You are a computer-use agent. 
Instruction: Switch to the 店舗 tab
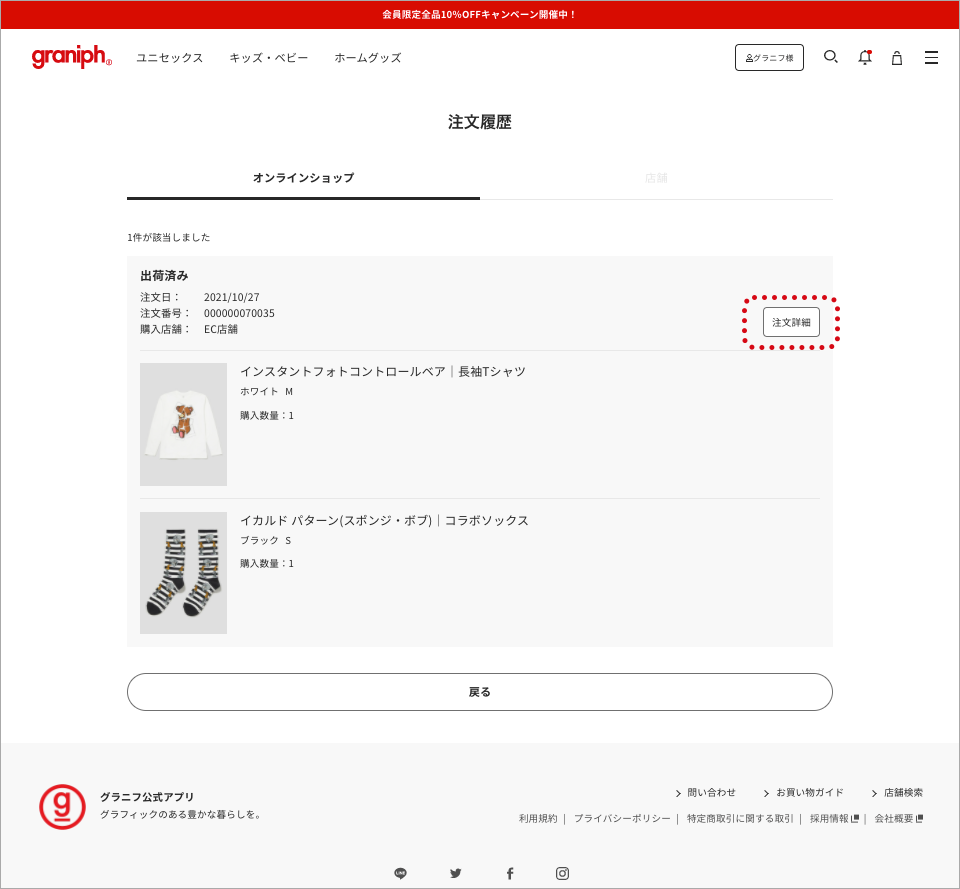pos(656,178)
